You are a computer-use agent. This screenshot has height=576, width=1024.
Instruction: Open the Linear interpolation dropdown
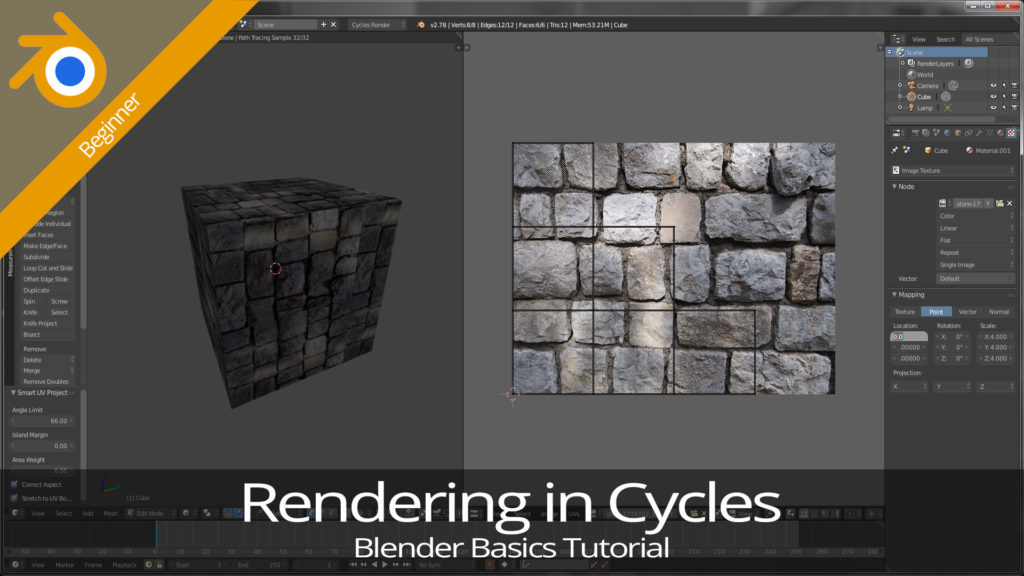click(976, 229)
